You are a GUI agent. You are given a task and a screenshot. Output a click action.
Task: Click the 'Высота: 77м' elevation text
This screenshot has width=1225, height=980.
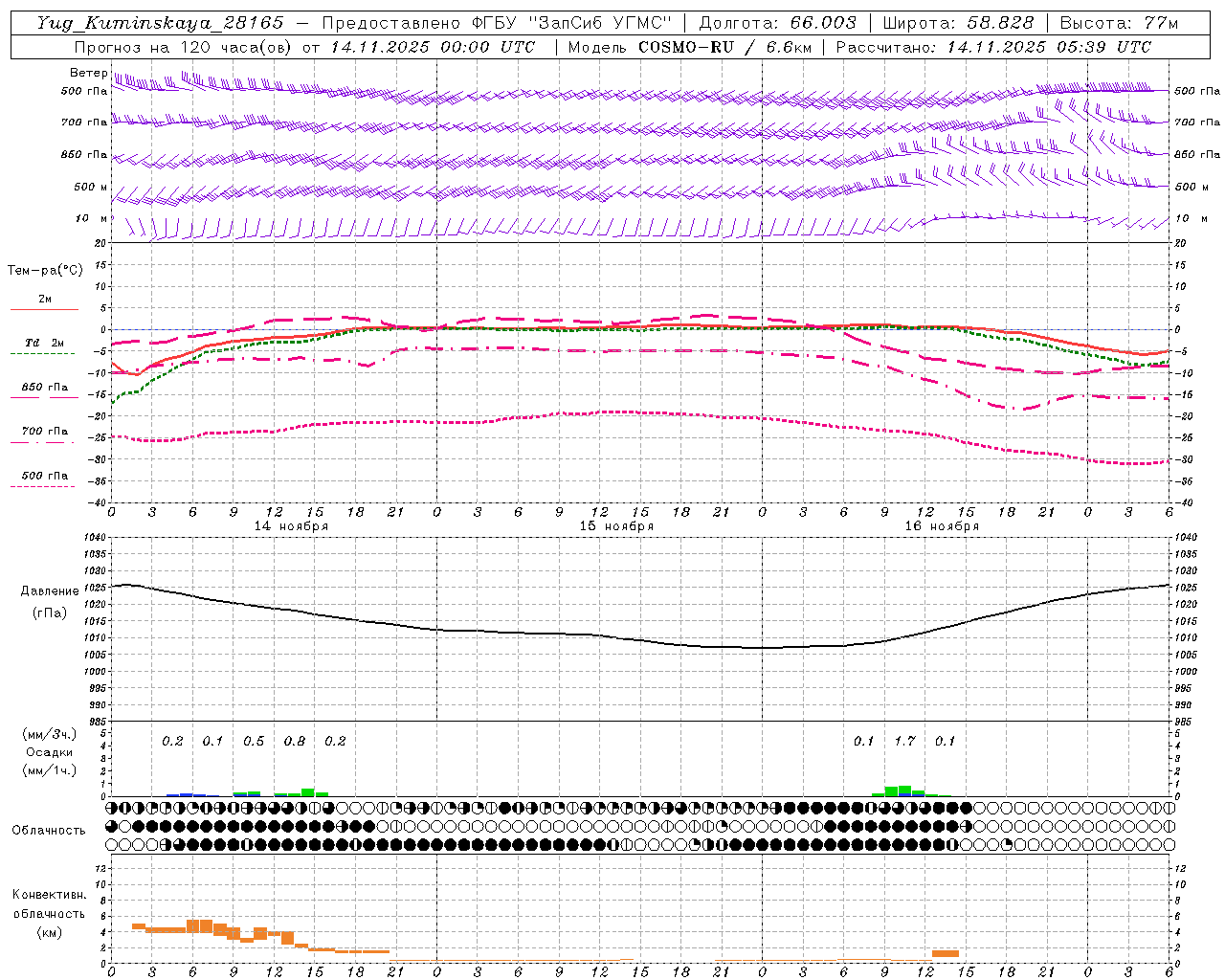click(1119, 23)
